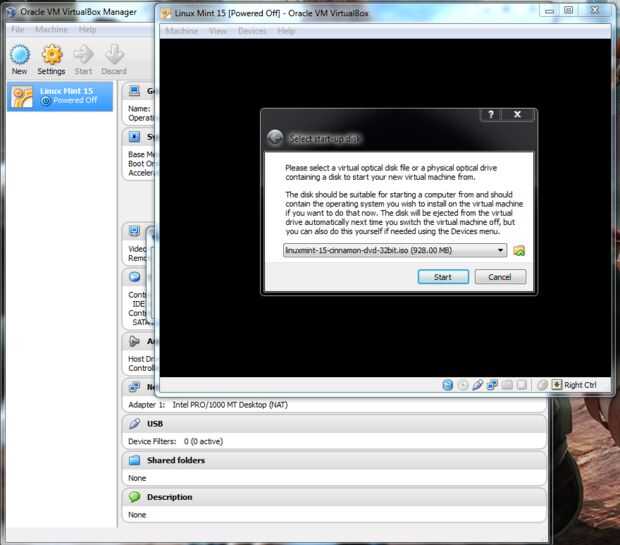
Task: Open the Settings gear in VirtualBox Manager
Action: coord(52,55)
